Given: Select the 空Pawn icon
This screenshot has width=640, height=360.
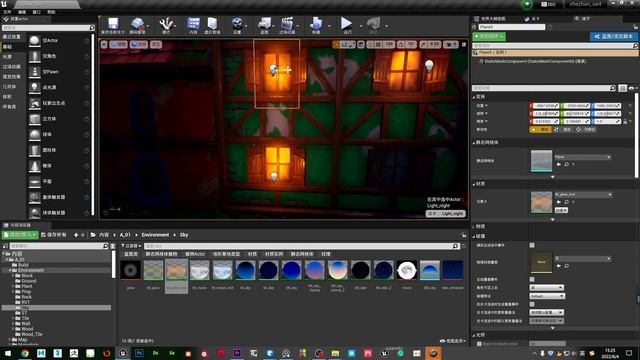Looking at the screenshot, I should pyautogui.click(x=35, y=72).
